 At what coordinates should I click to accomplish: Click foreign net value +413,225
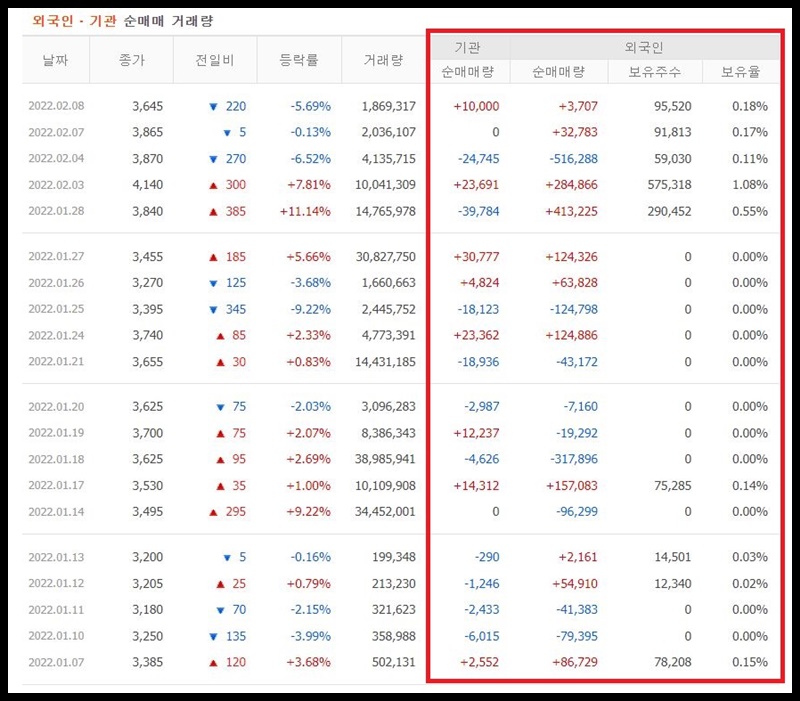[571, 211]
